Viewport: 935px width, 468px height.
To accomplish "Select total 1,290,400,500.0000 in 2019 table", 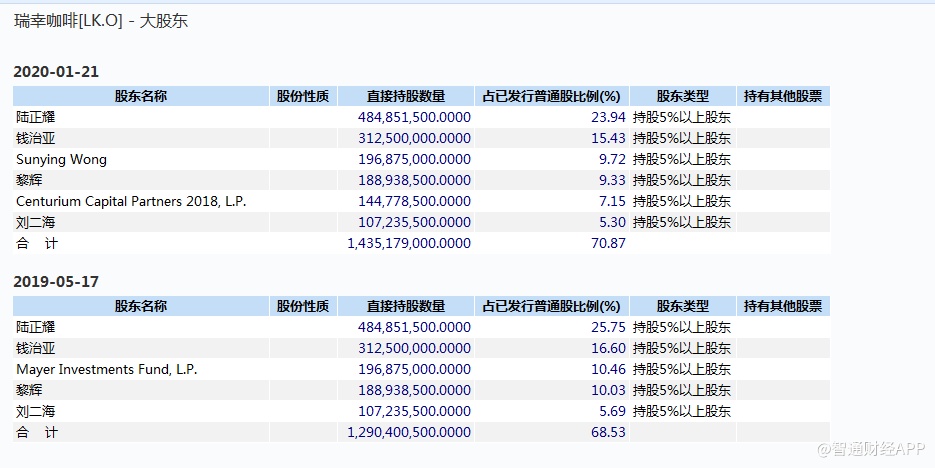I will coord(409,432).
